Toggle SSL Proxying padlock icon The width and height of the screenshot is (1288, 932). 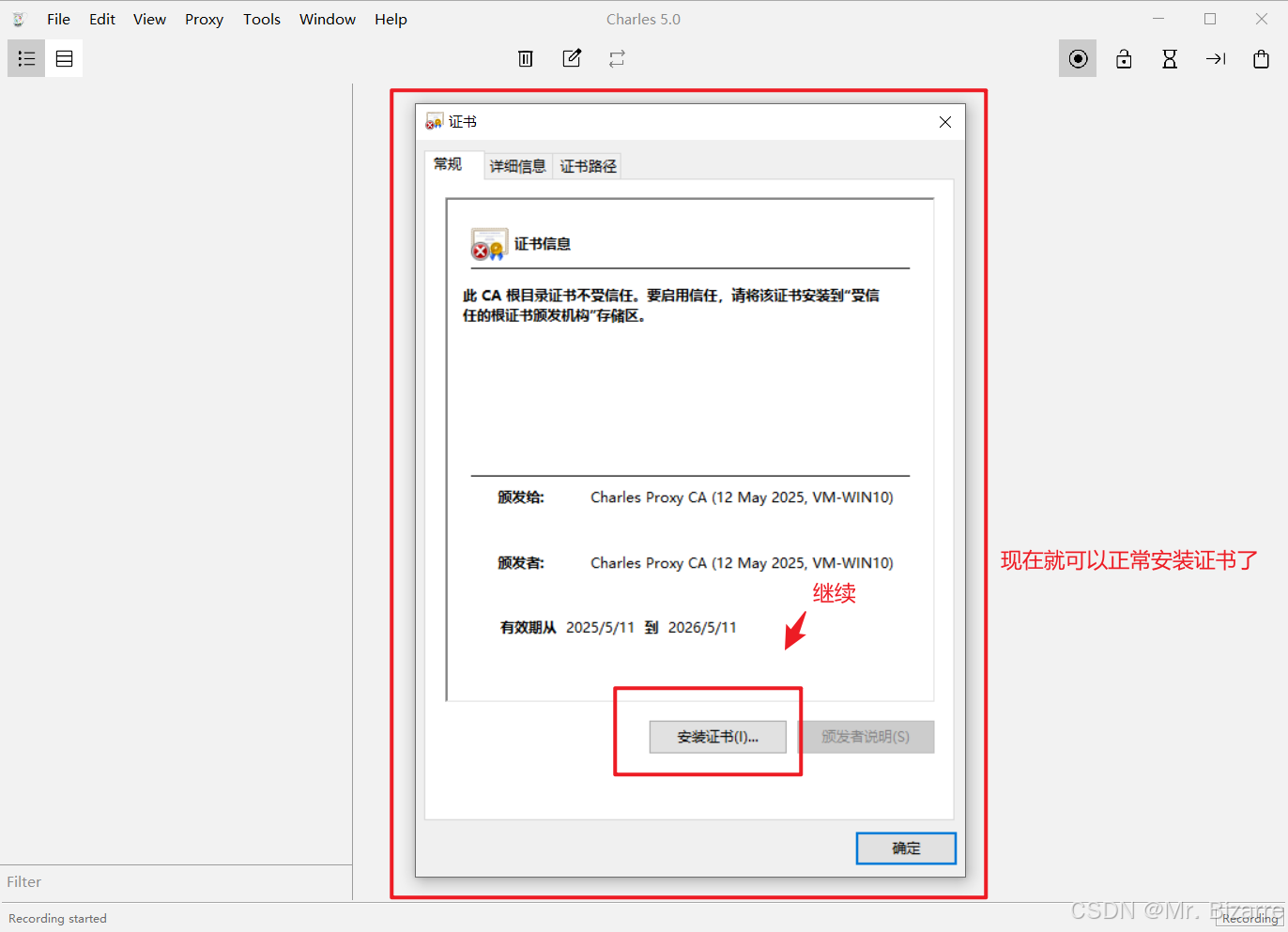click(1124, 58)
